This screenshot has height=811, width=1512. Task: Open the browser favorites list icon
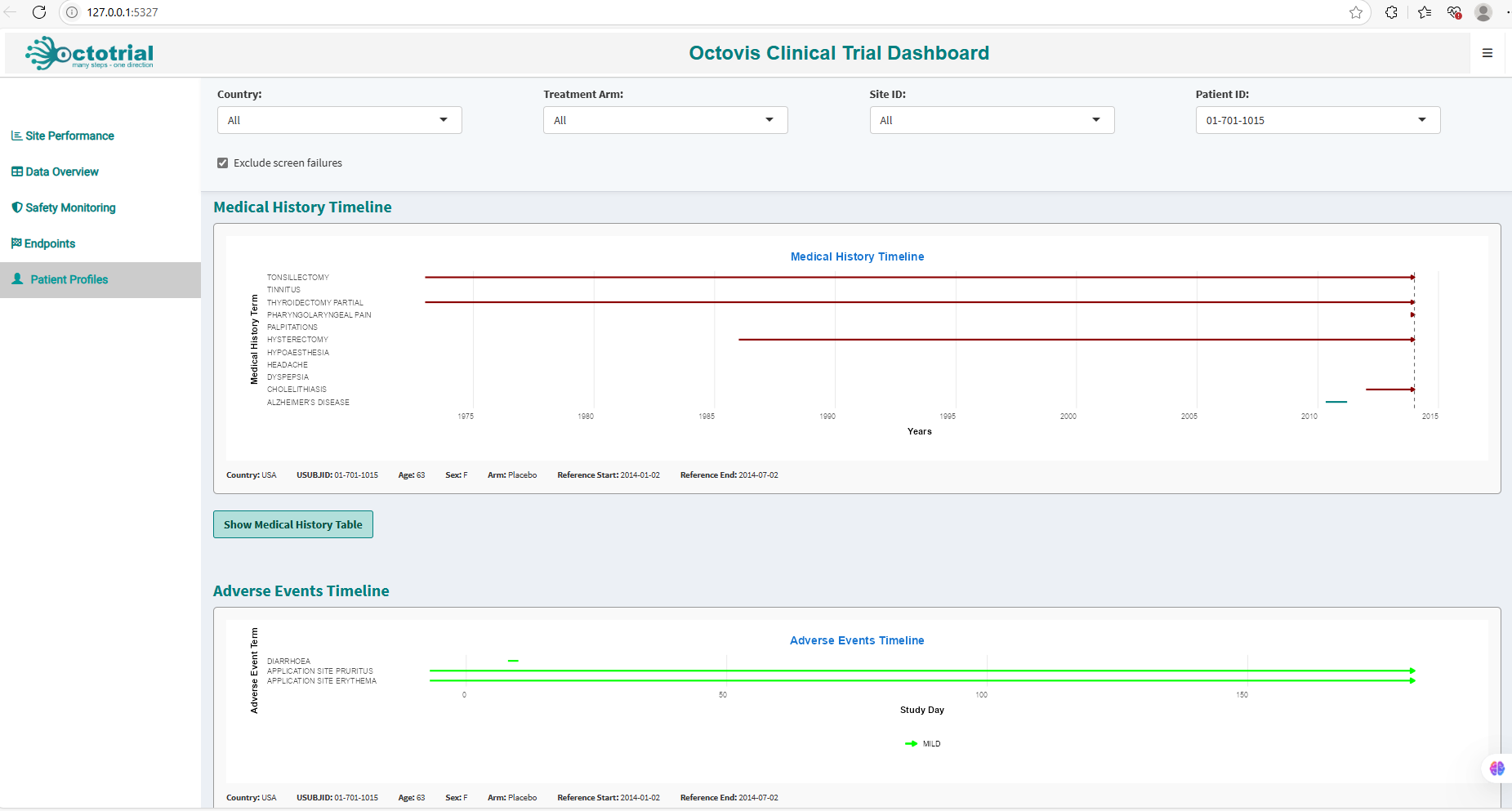[1425, 12]
